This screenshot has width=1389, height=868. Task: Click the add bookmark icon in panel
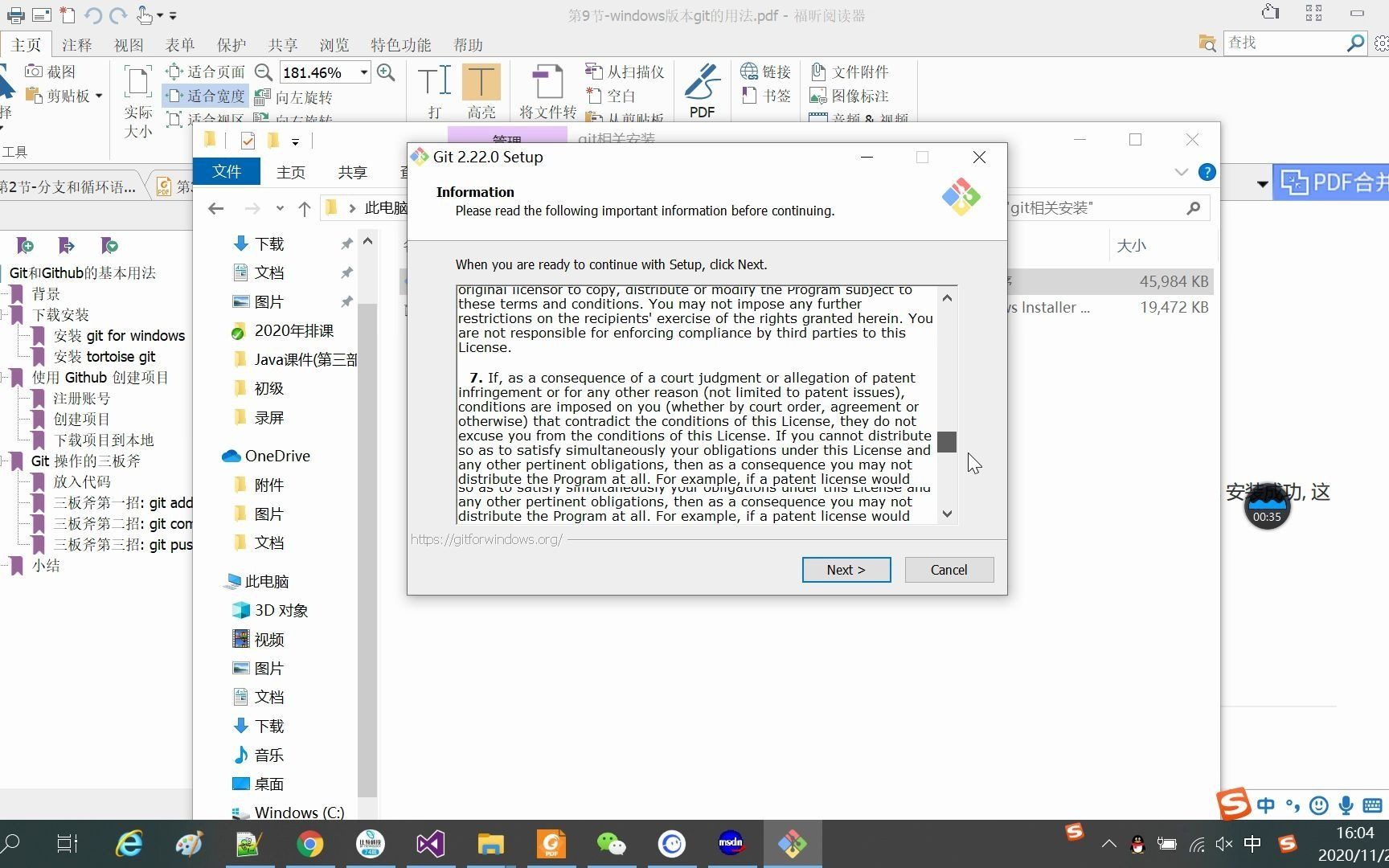coord(25,245)
